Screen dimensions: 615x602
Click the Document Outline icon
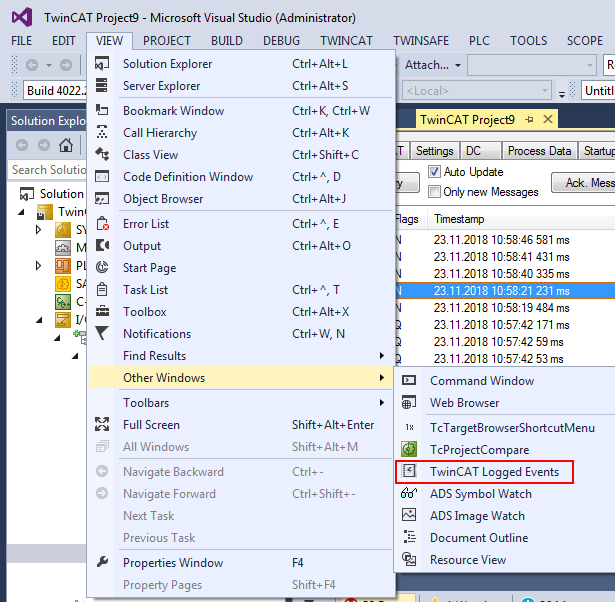[409, 537]
